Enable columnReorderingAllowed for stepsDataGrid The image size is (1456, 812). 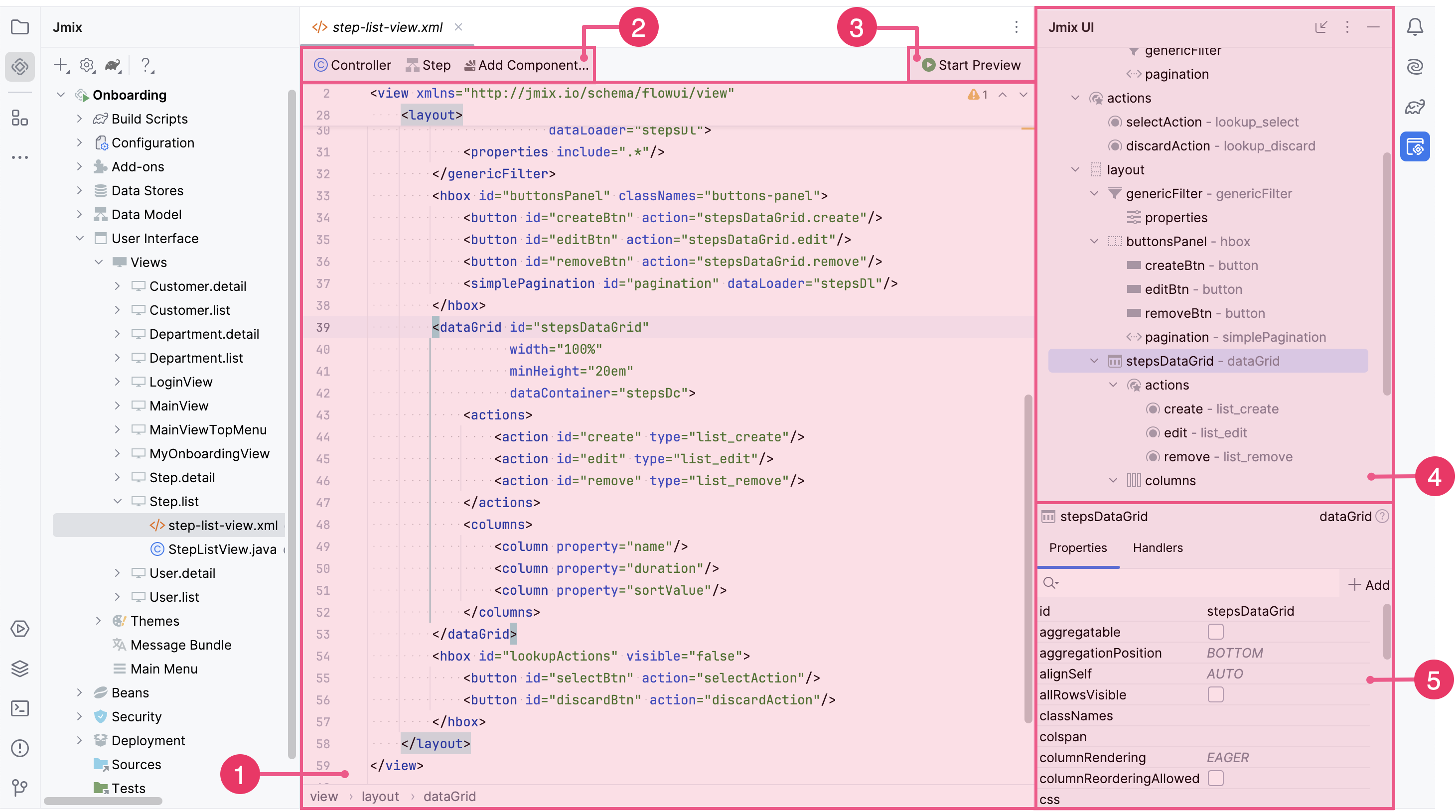pos(1215,778)
